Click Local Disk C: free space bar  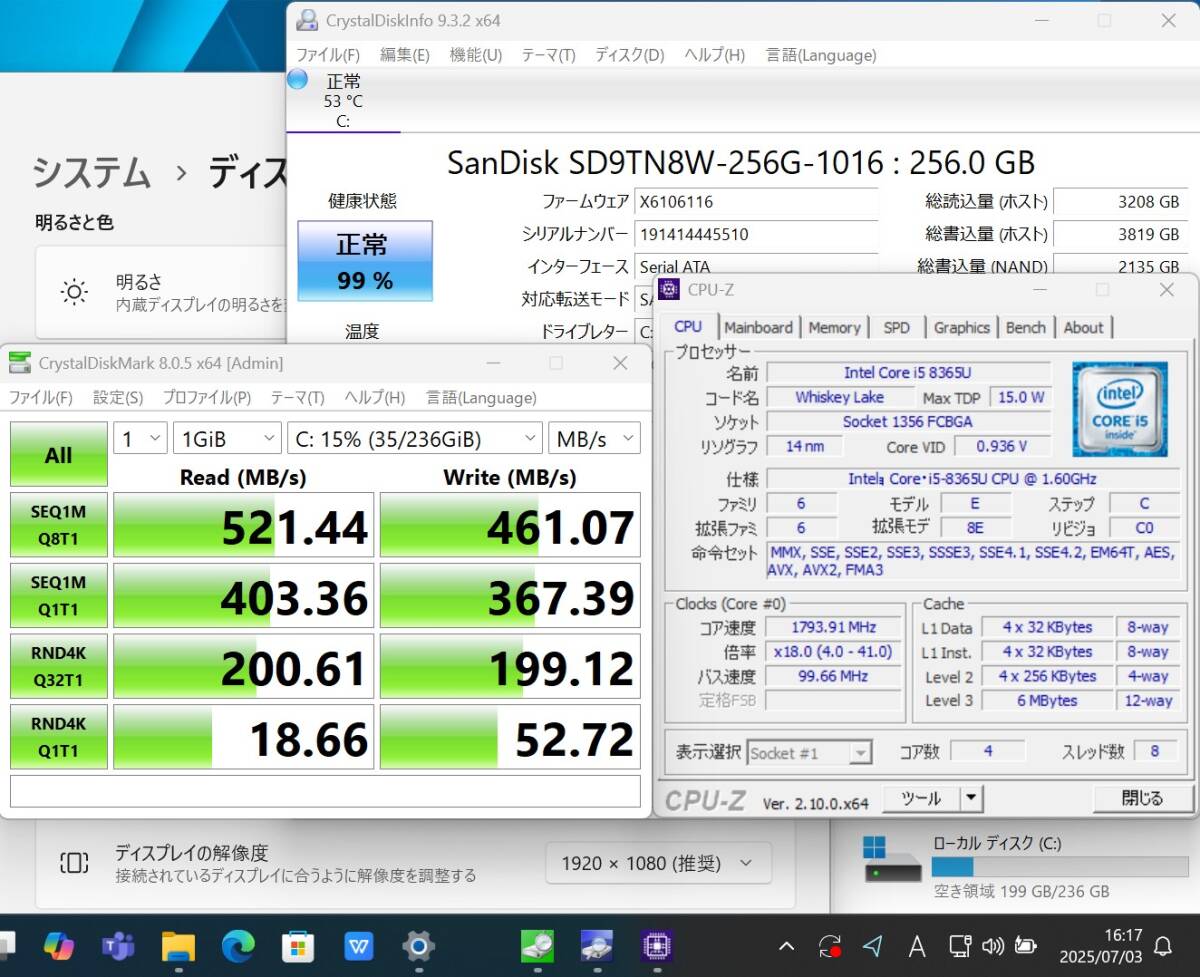click(x=1060, y=866)
